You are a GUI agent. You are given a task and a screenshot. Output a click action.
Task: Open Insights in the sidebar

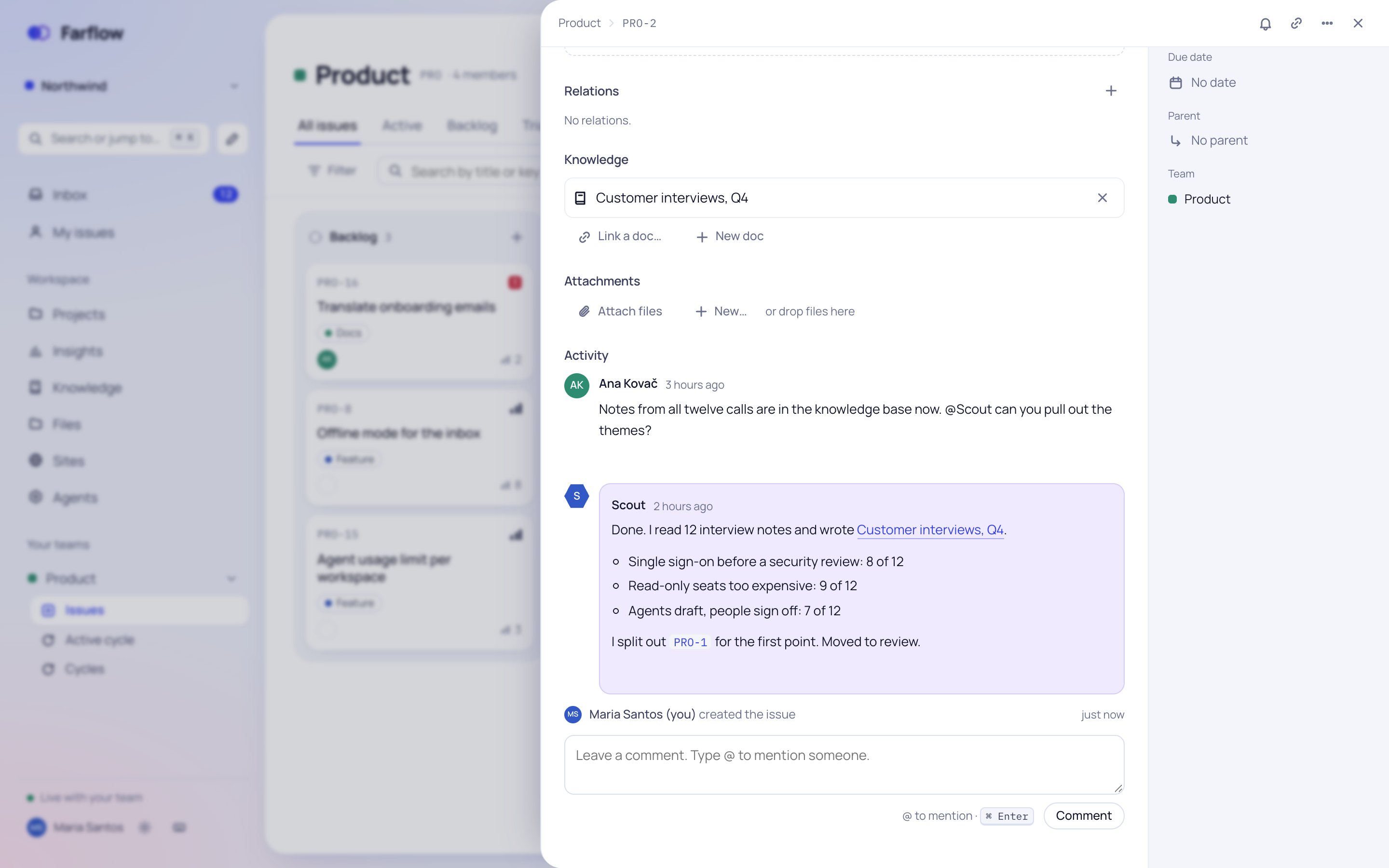[133, 351]
